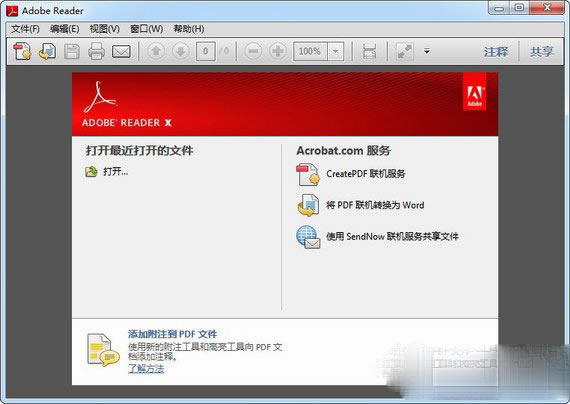Click the 了解方法 learn how link
Screen dimensions: 570x404
[x=146, y=368]
